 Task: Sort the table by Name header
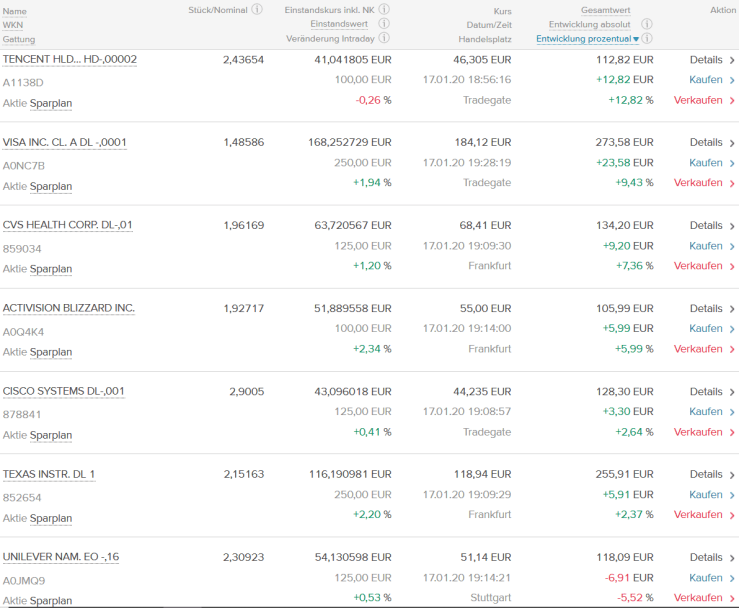15,11
